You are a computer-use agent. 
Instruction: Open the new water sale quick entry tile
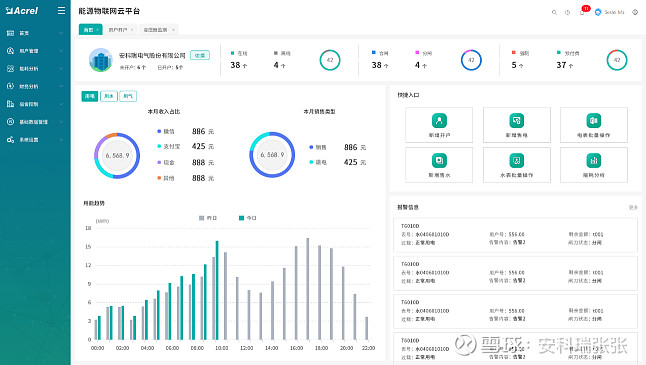tap(439, 165)
